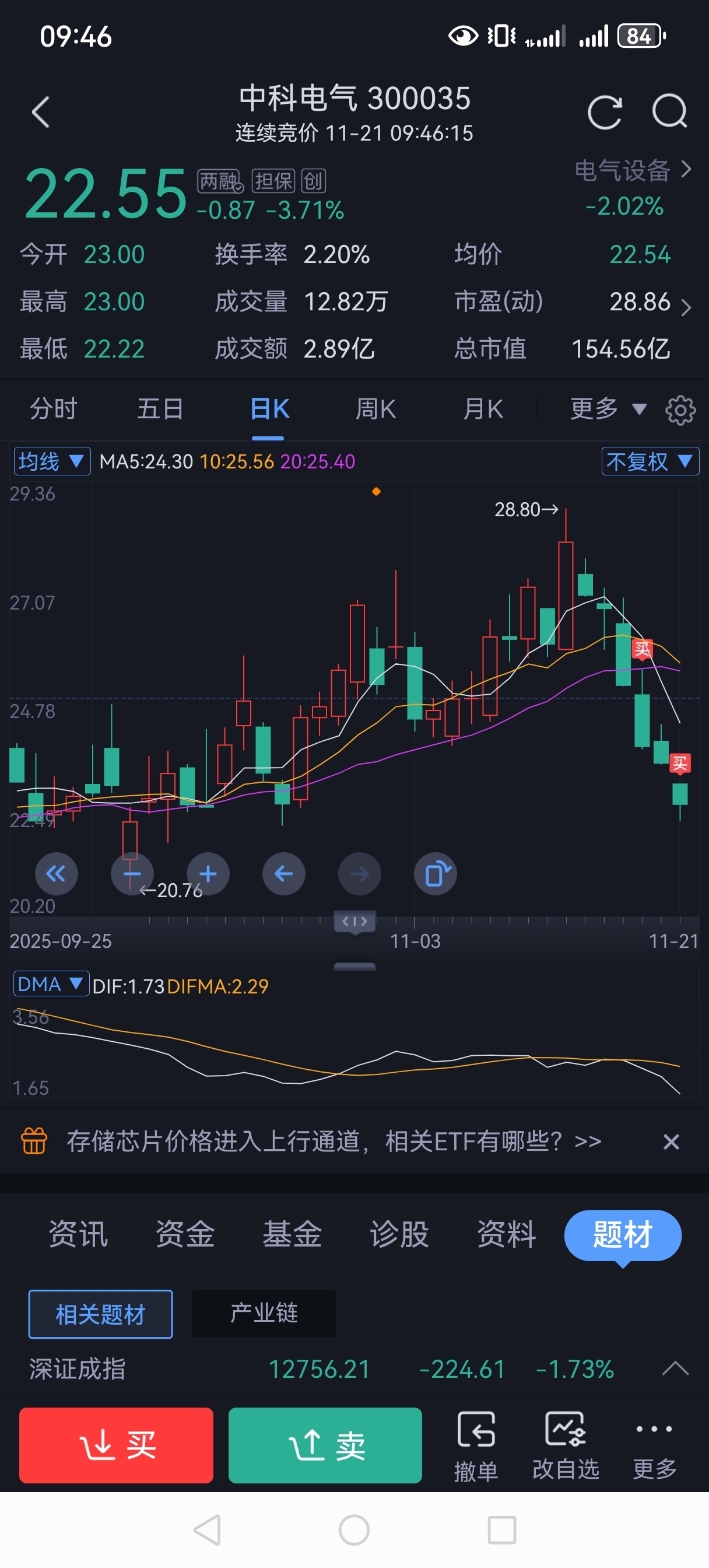Zoom out the K-line chart
The width and height of the screenshot is (709, 1568).
pyautogui.click(x=132, y=874)
